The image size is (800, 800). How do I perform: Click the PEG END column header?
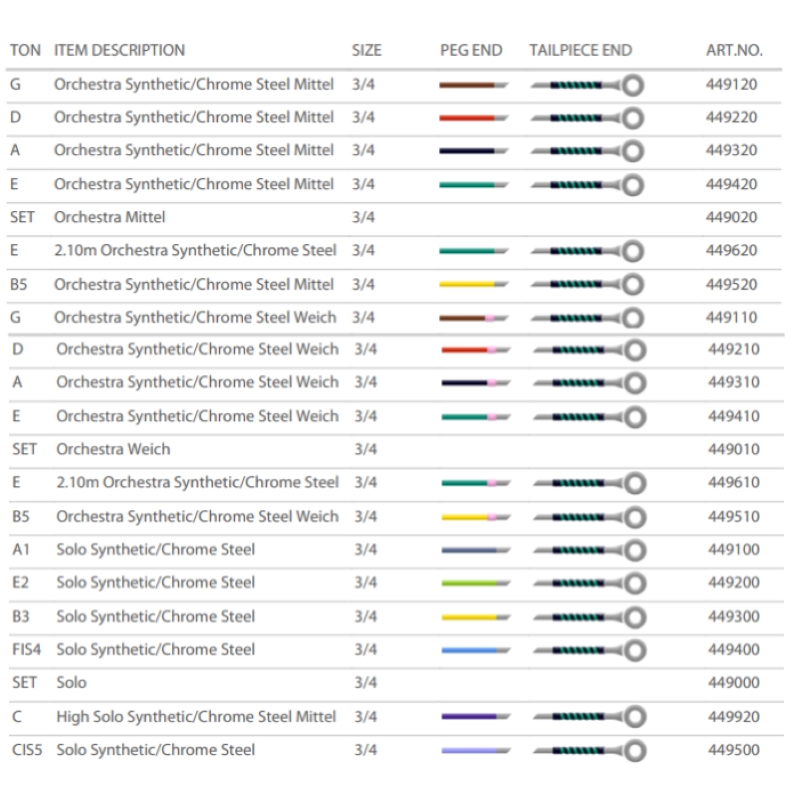(471, 50)
